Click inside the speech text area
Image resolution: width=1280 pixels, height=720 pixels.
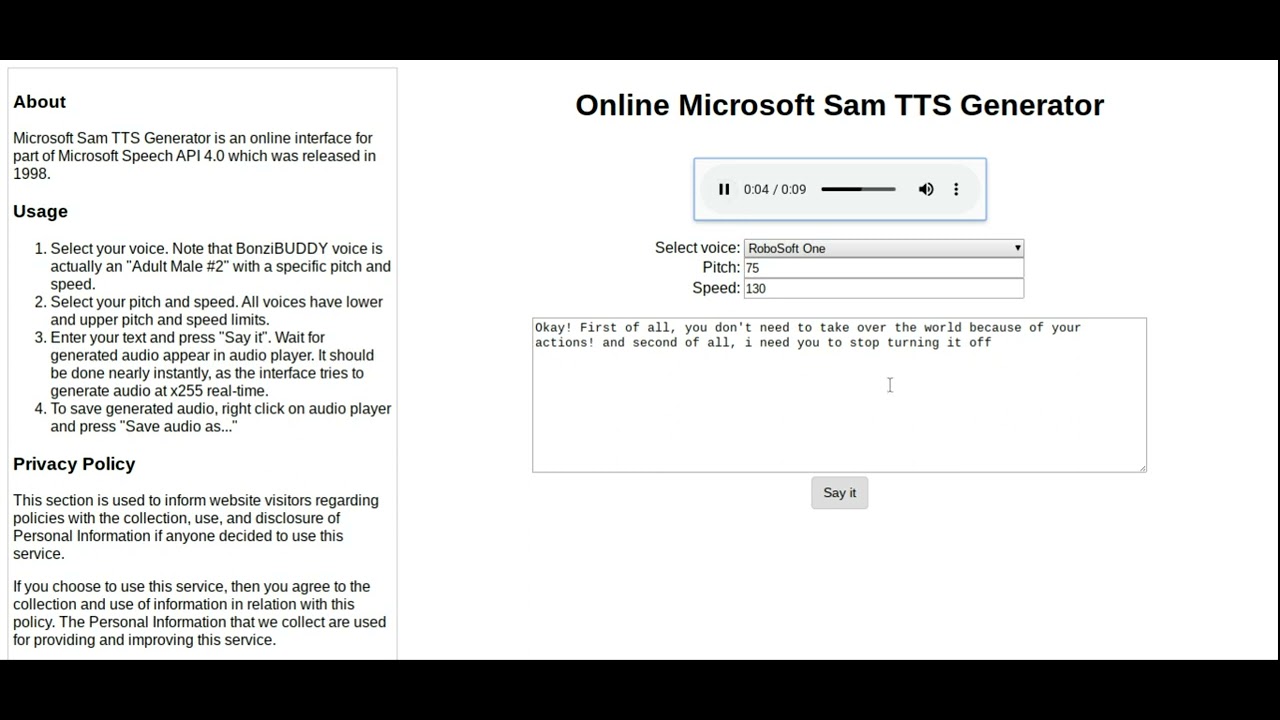(x=839, y=395)
